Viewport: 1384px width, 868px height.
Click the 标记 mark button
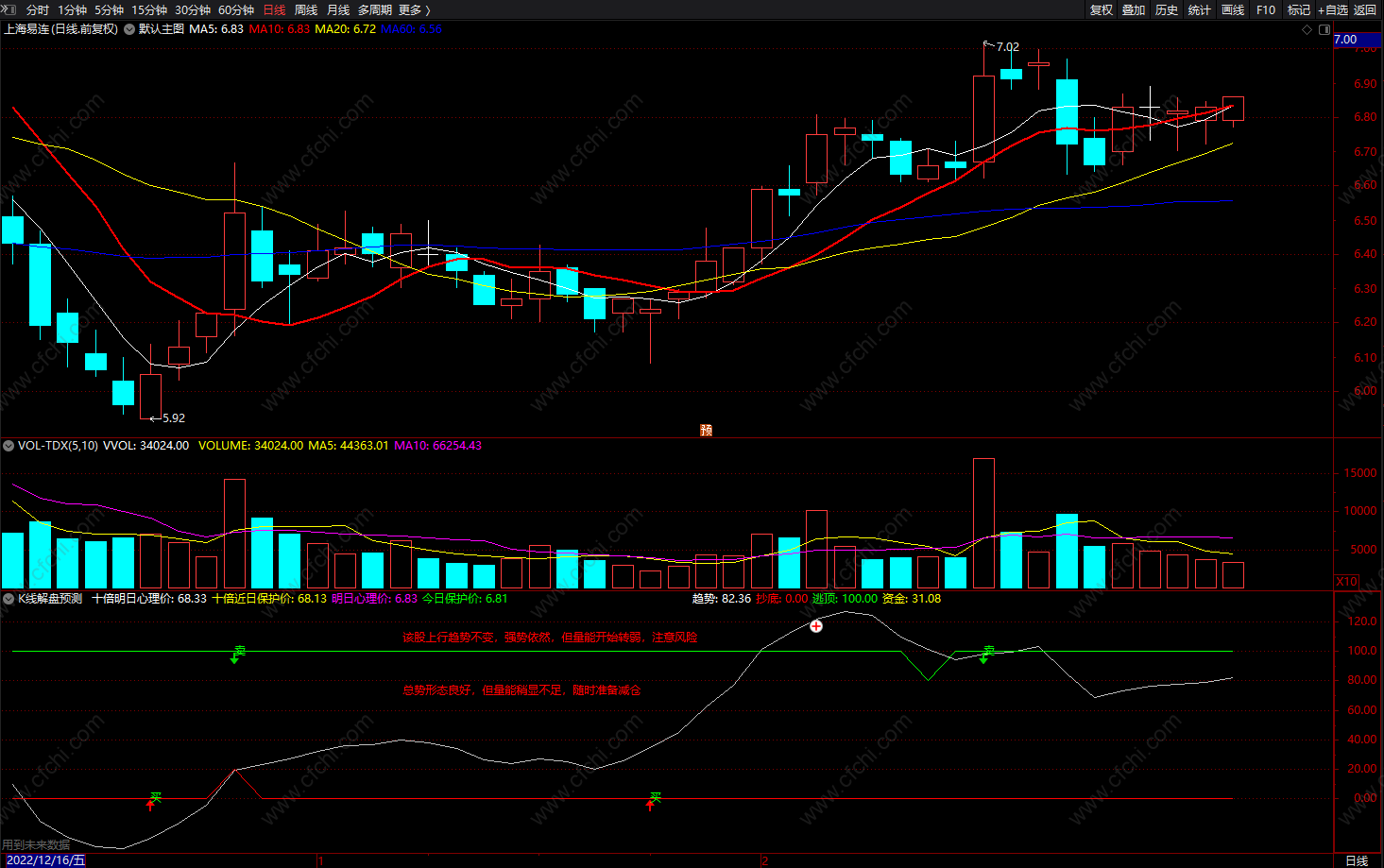tap(1299, 9)
